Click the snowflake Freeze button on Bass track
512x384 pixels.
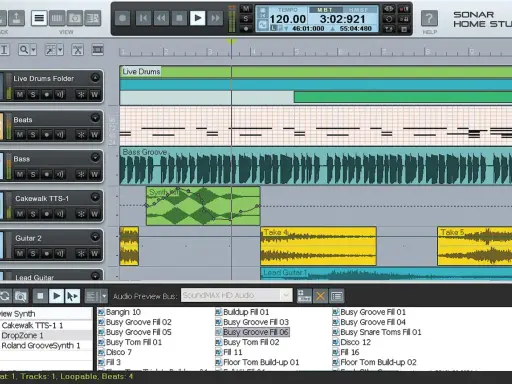click(81, 174)
